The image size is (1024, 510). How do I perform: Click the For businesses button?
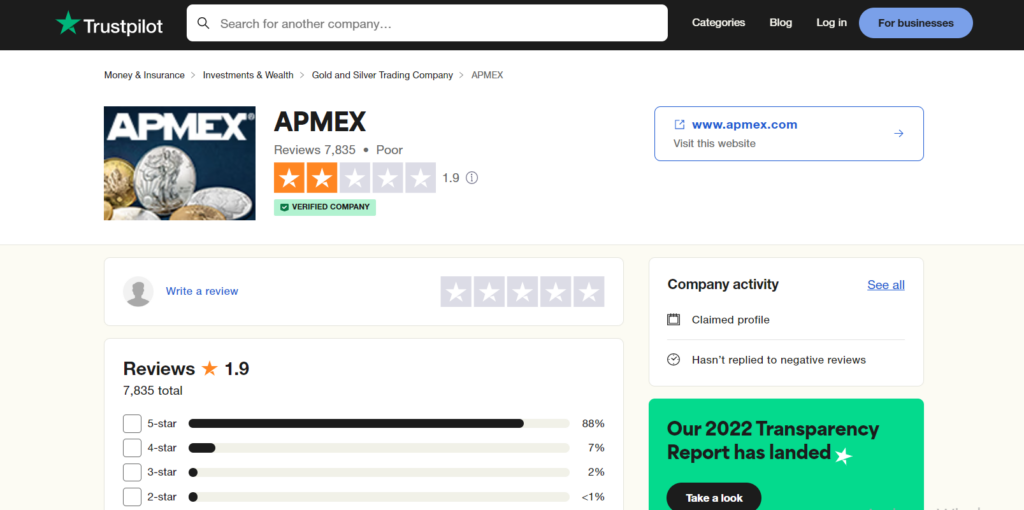(x=916, y=24)
